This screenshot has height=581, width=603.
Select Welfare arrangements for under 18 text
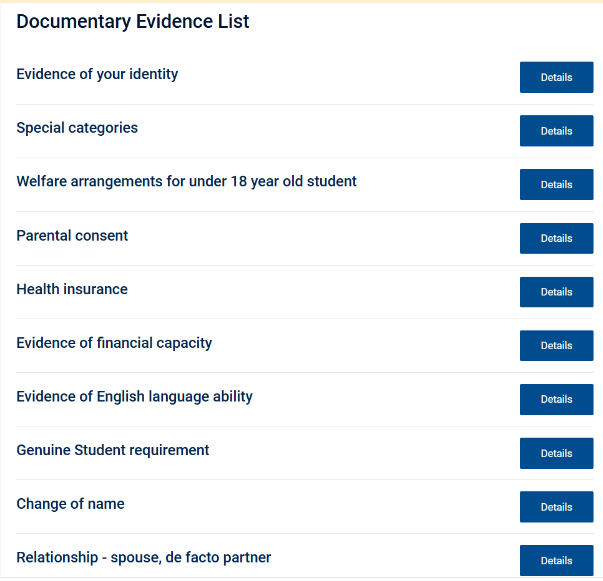pos(186,181)
